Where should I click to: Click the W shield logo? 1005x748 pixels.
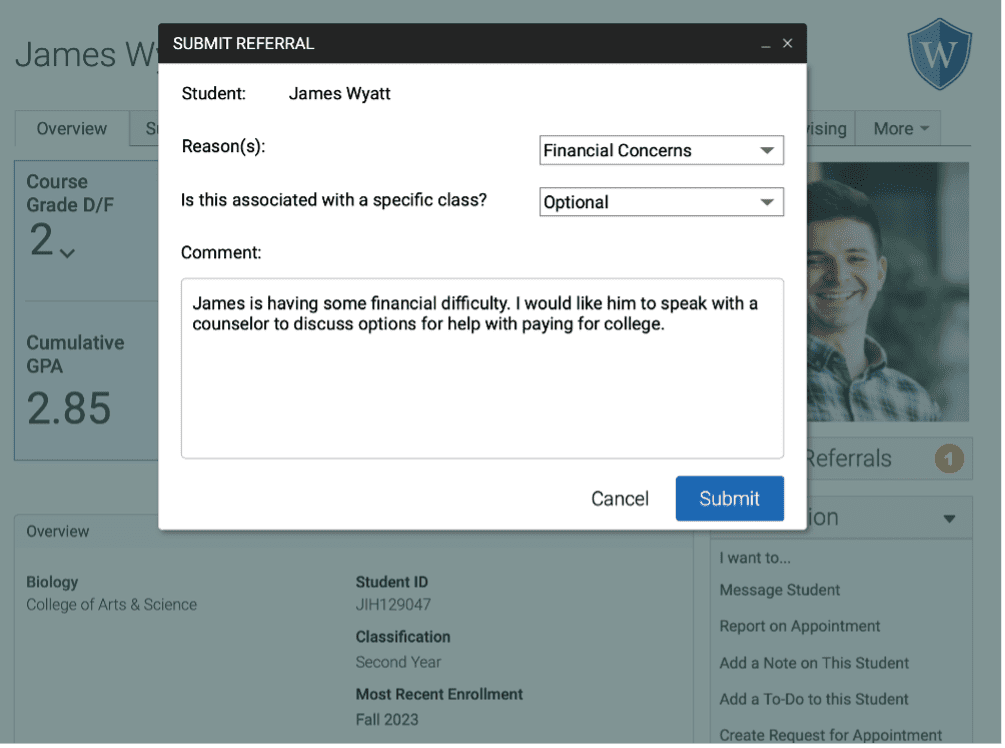[x=939, y=54]
